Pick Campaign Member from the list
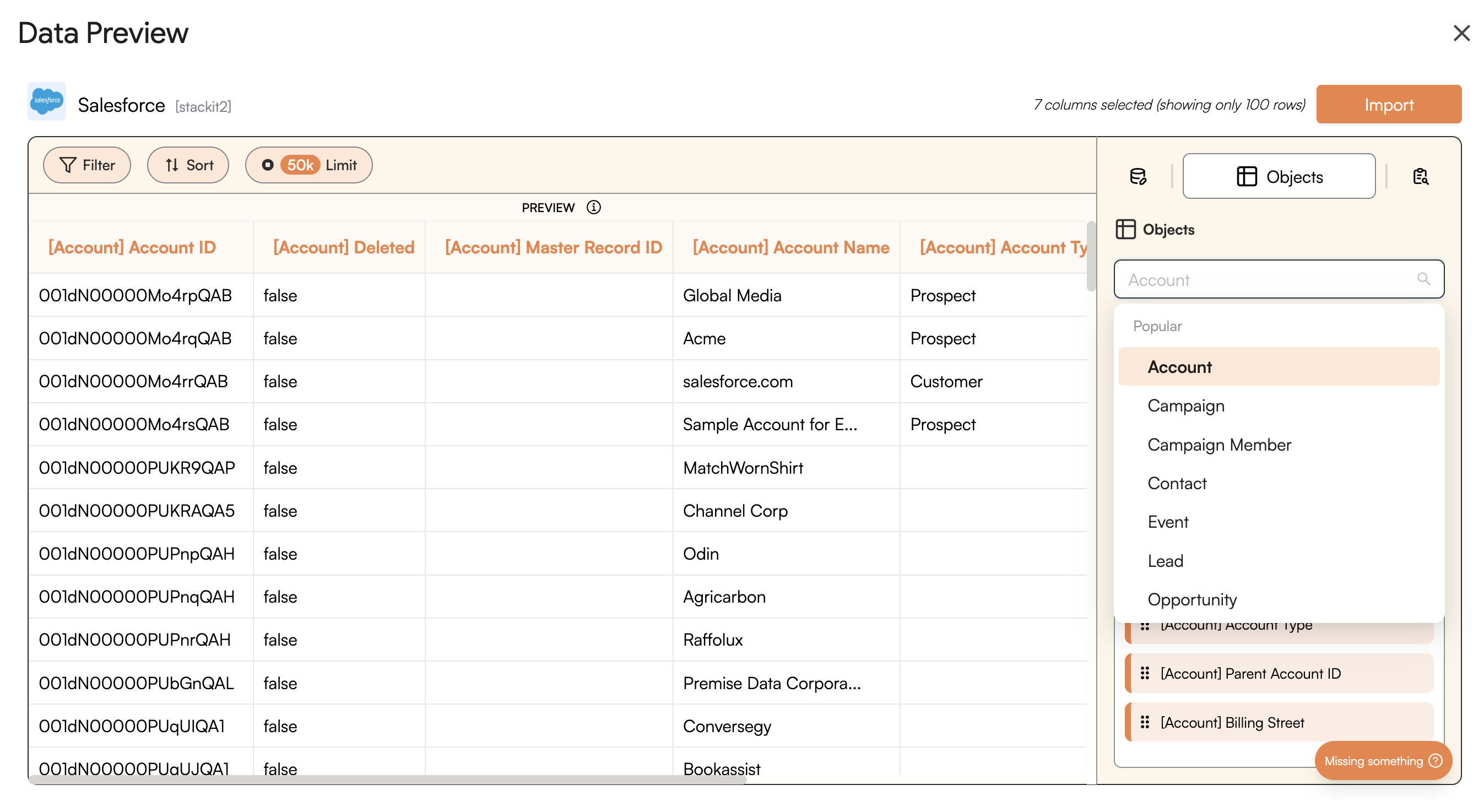Image resolution: width=1484 pixels, height=812 pixels. tap(1219, 445)
